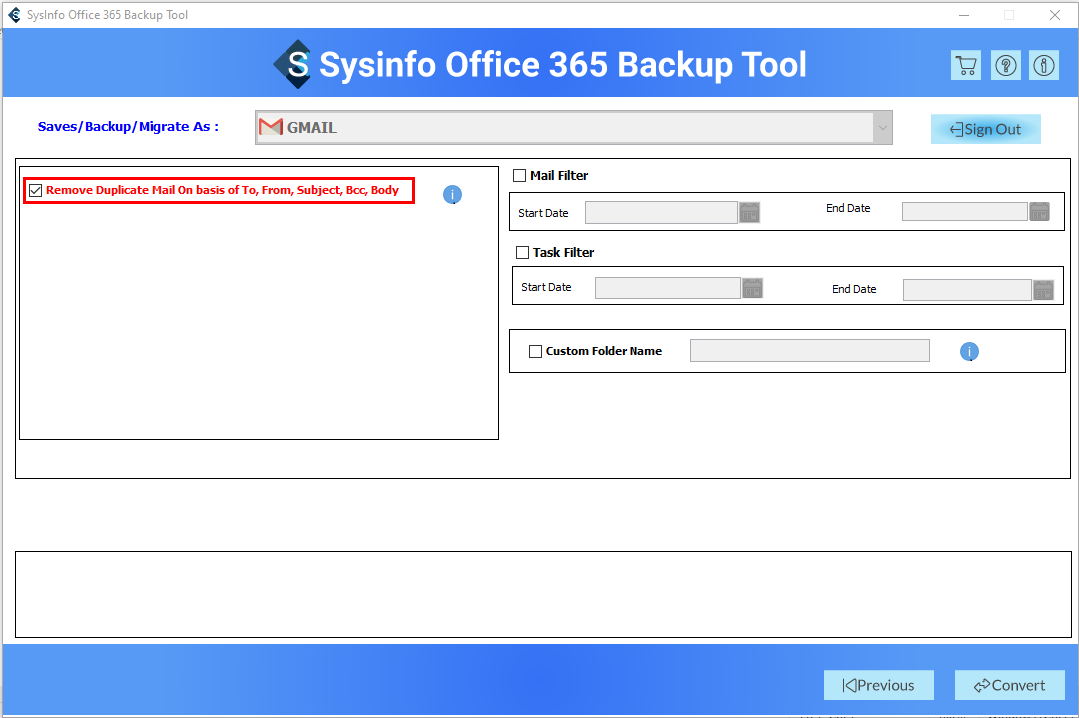The height and width of the screenshot is (718, 1079).
Task: Click the Mail Filter Start Date field
Action: point(661,212)
